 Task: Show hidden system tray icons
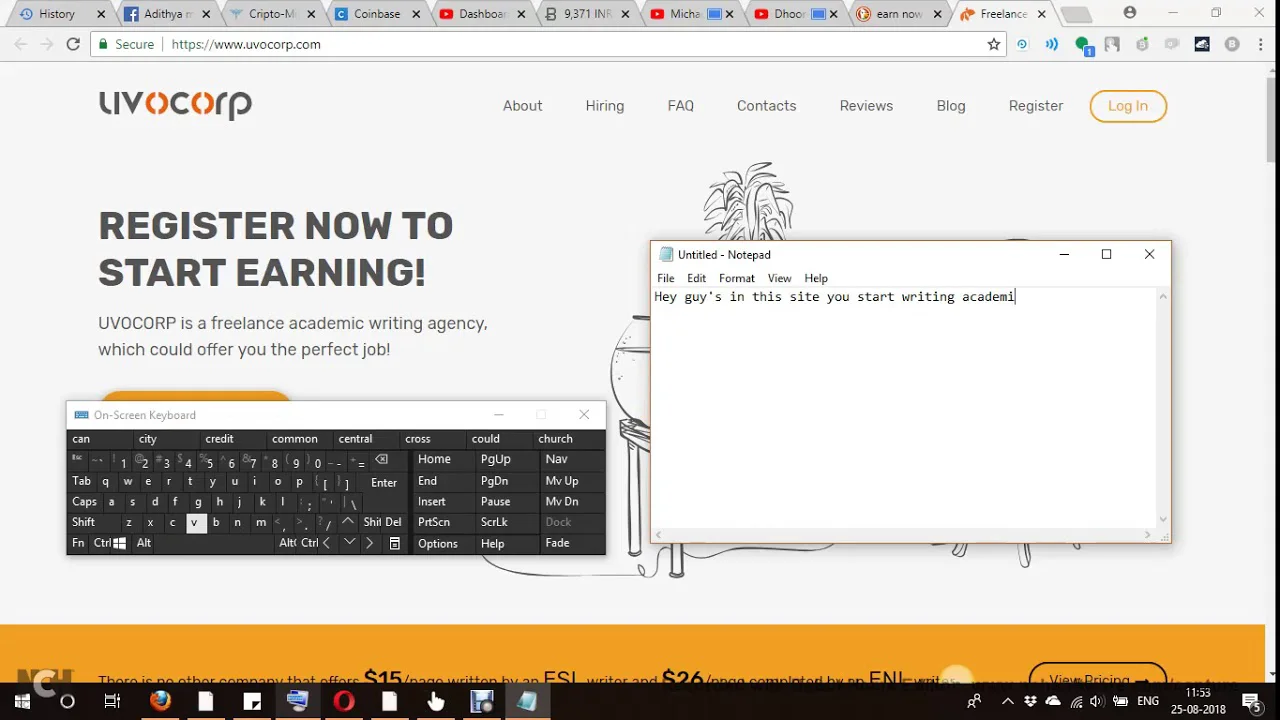(1008, 701)
